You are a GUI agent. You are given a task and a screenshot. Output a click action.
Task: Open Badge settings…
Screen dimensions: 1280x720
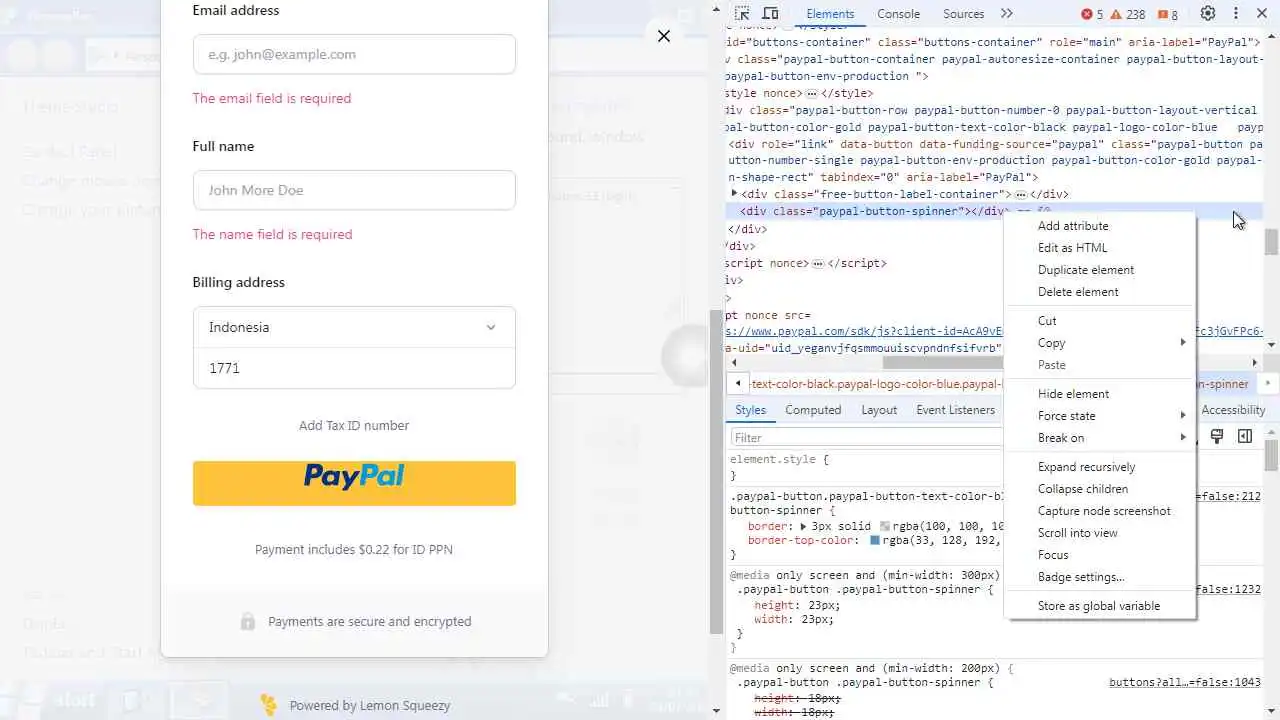point(1100,577)
